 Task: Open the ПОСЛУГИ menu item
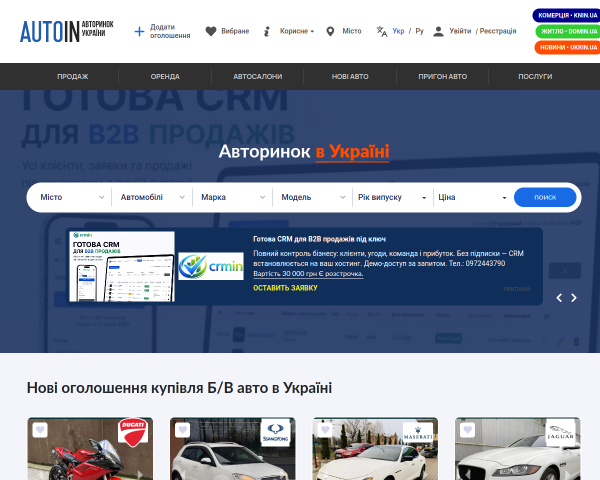pos(535,77)
